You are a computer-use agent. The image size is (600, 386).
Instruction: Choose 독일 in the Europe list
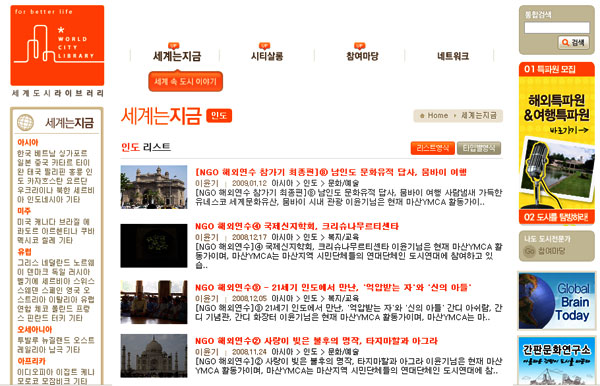pos(57,272)
